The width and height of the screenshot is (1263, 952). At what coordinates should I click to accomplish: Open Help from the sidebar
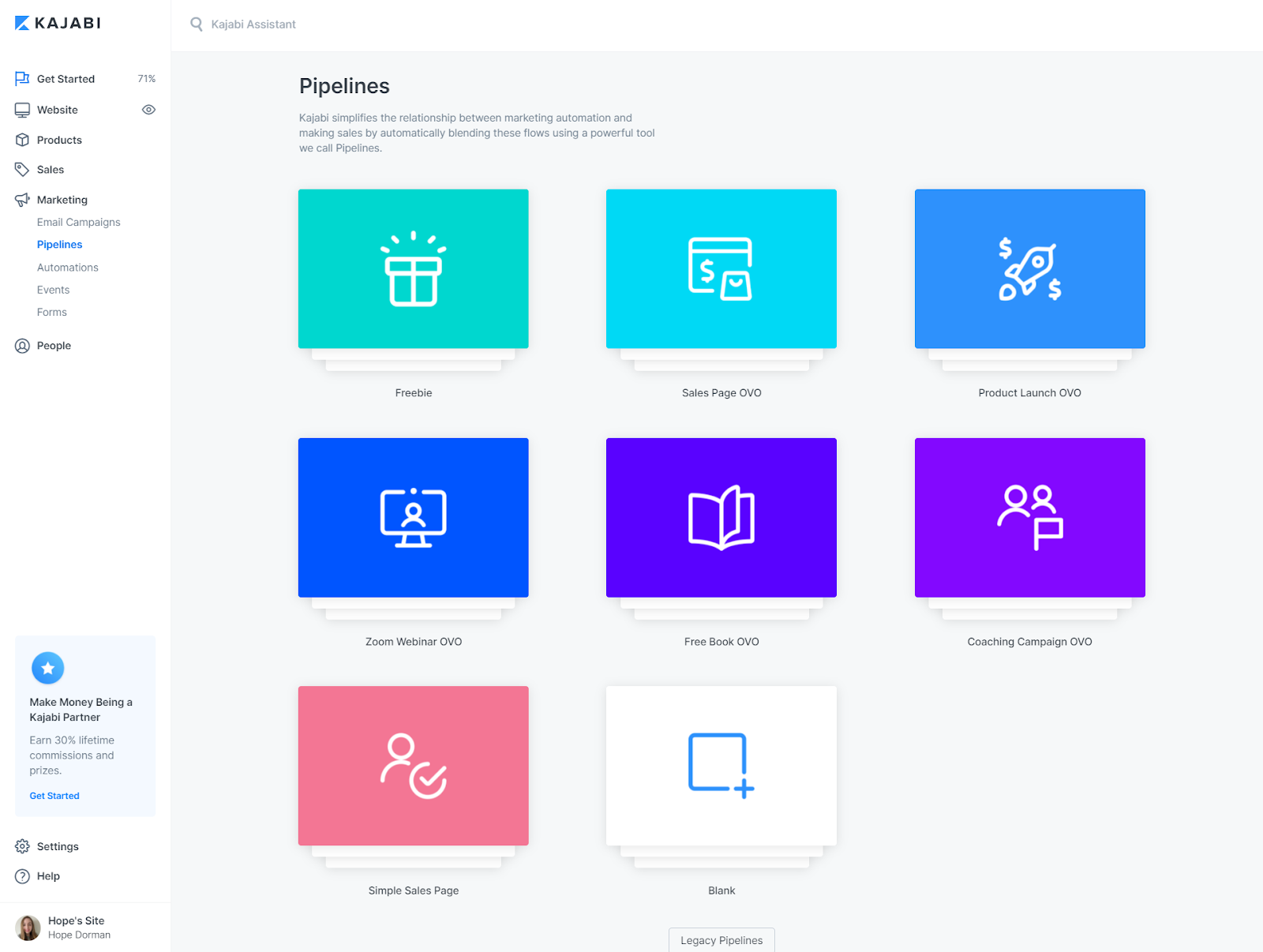pyautogui.click(x=48, y=876)
